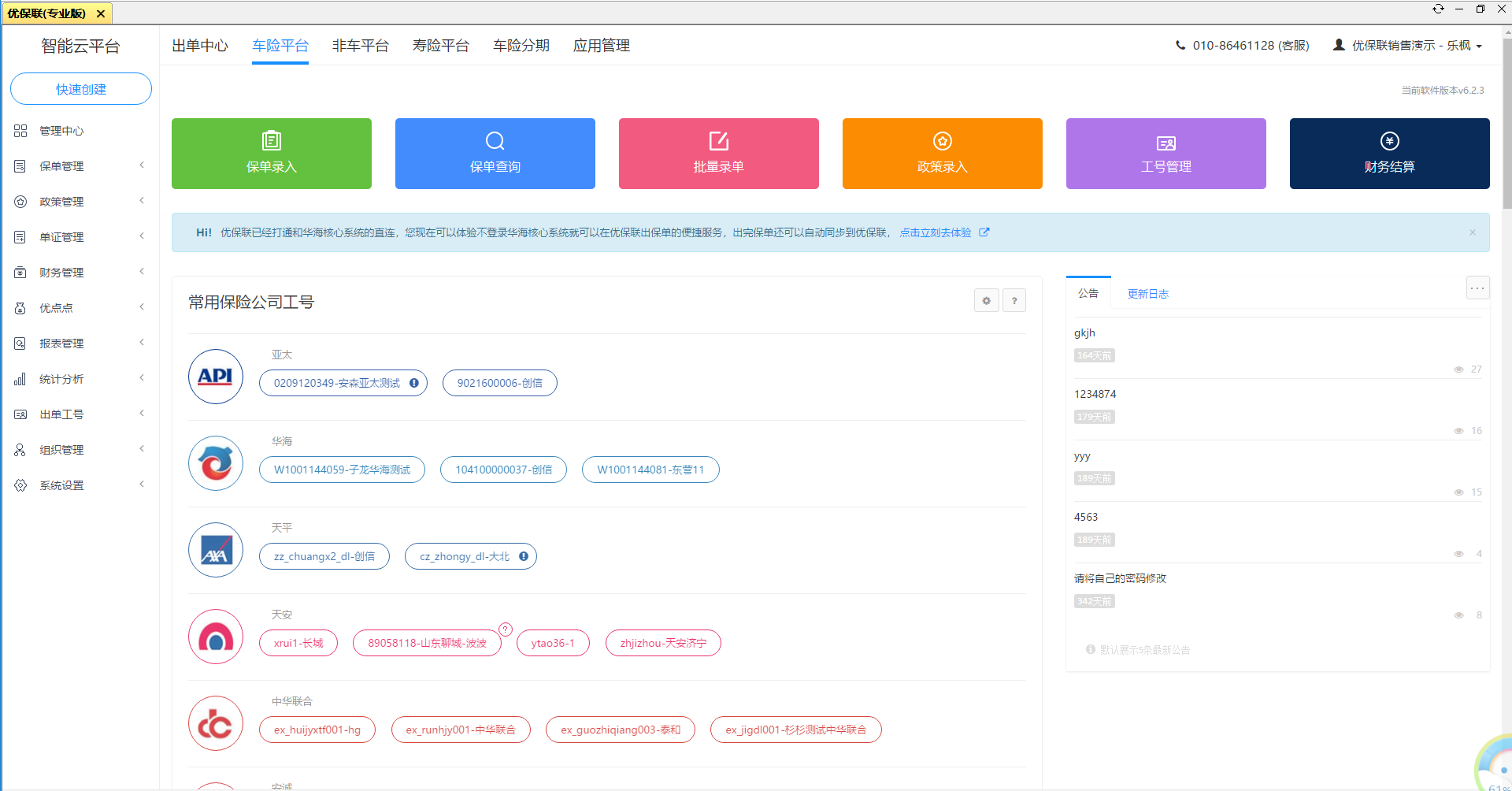Click the 财务管理 sidebar icon
1512x791 pixels.
(x=20, y=273)
